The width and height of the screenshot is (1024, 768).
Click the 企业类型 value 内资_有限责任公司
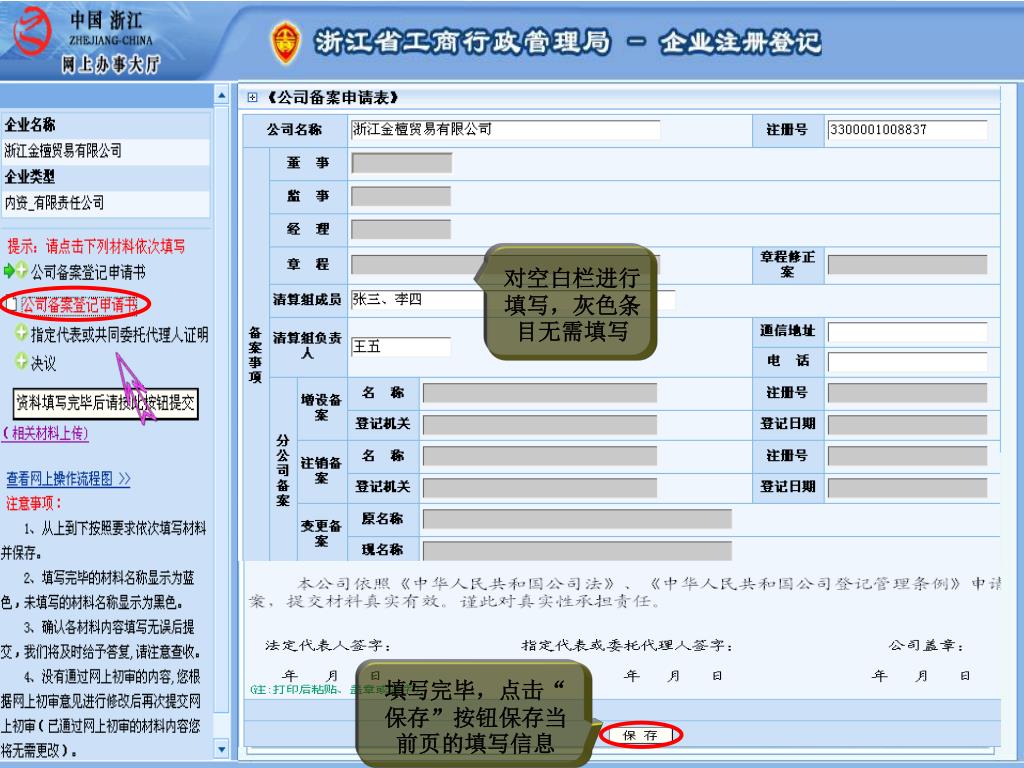(54, 202)
